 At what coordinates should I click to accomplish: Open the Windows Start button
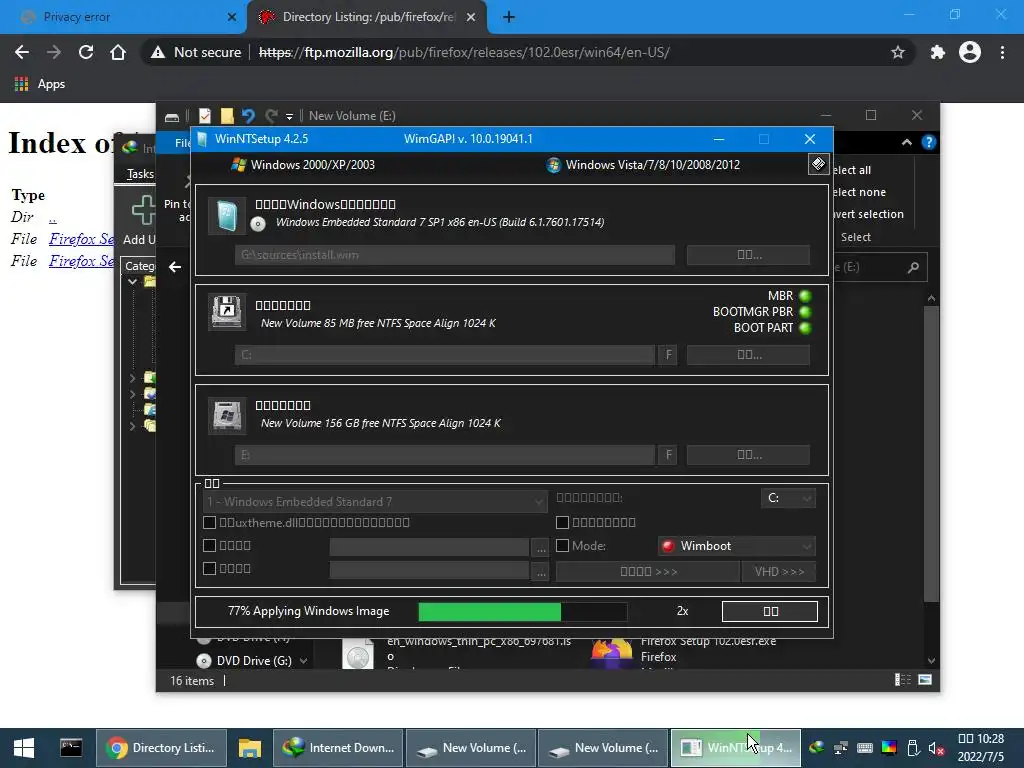[24, 748]
